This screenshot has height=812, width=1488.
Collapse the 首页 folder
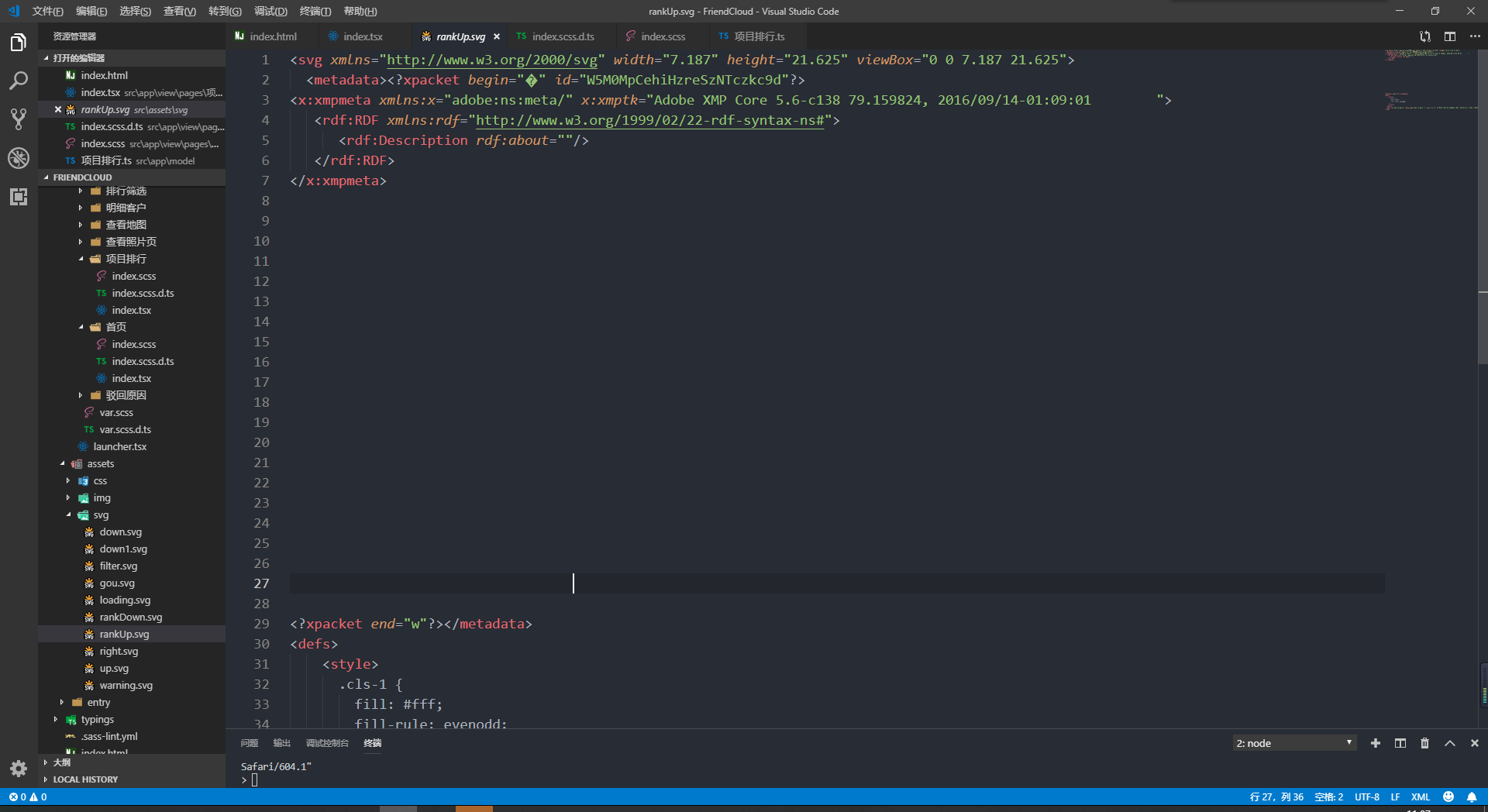pyautogui.click(x=115, y=327)
